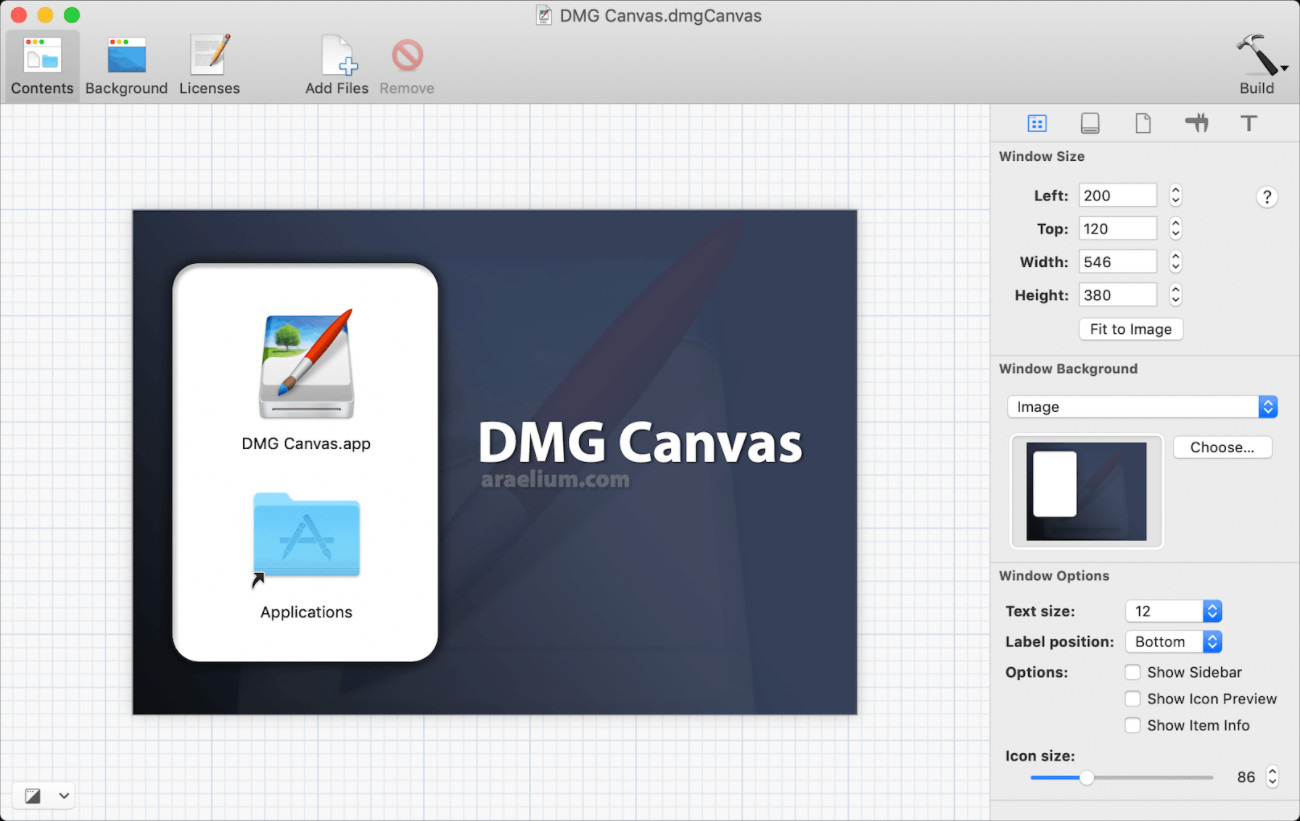This screenshot has width=1300, height=821.
Task: Click the DMG Canvas.app label
Action: click(306, 443)
